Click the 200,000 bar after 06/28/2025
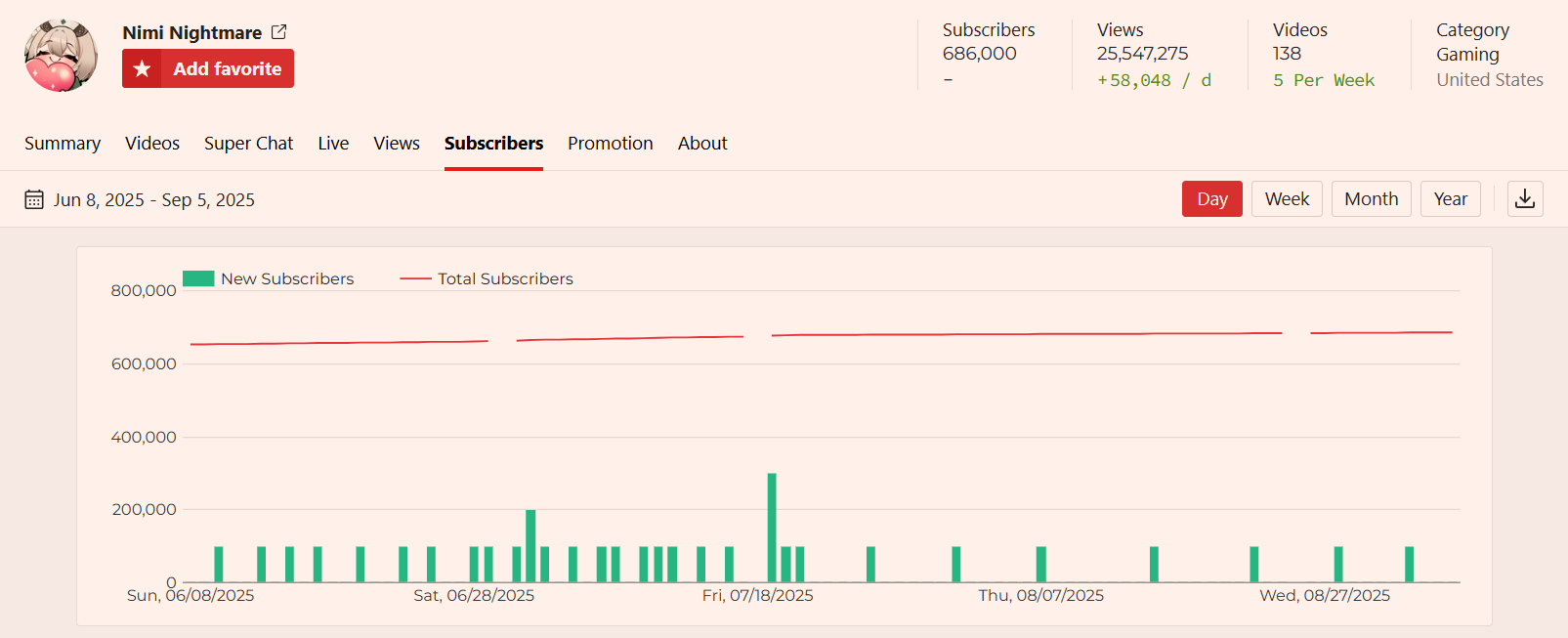 530,546
